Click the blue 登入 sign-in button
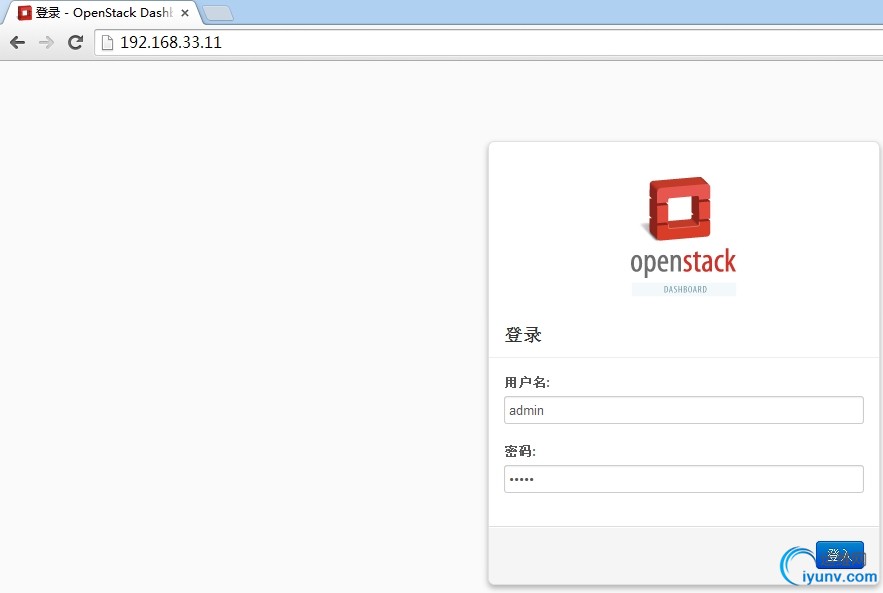Screen dimensions: 883x593 pyautogui.click(x=840, y=555)
